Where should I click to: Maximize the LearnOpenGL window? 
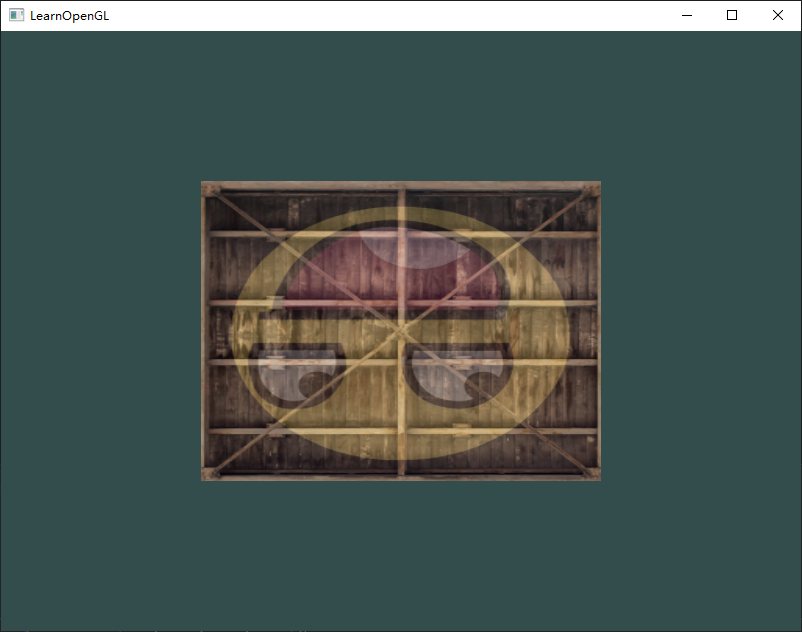point(732,15)
